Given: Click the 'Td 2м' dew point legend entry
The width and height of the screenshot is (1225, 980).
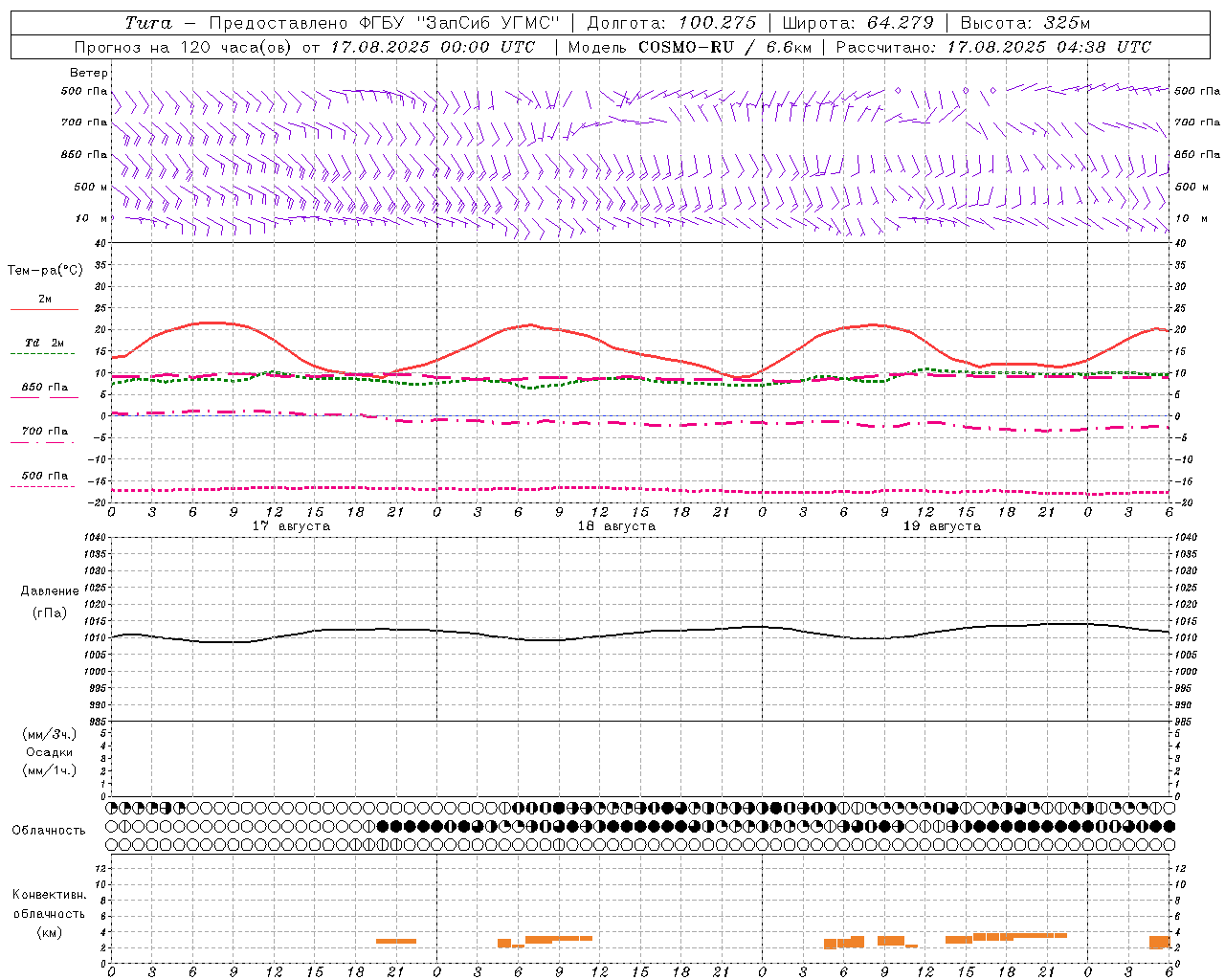Looking at the screenshot, I should [x=45, y=343].
